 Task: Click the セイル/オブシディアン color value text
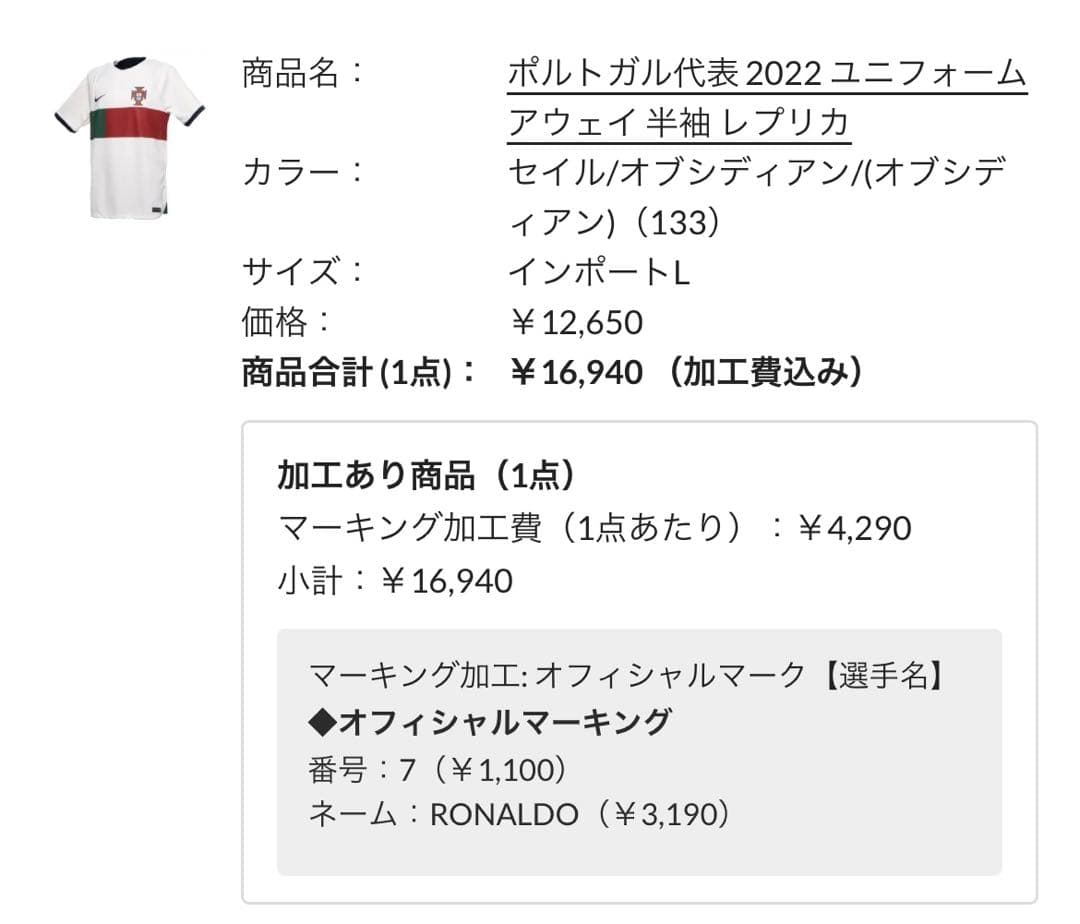(756, 172)
